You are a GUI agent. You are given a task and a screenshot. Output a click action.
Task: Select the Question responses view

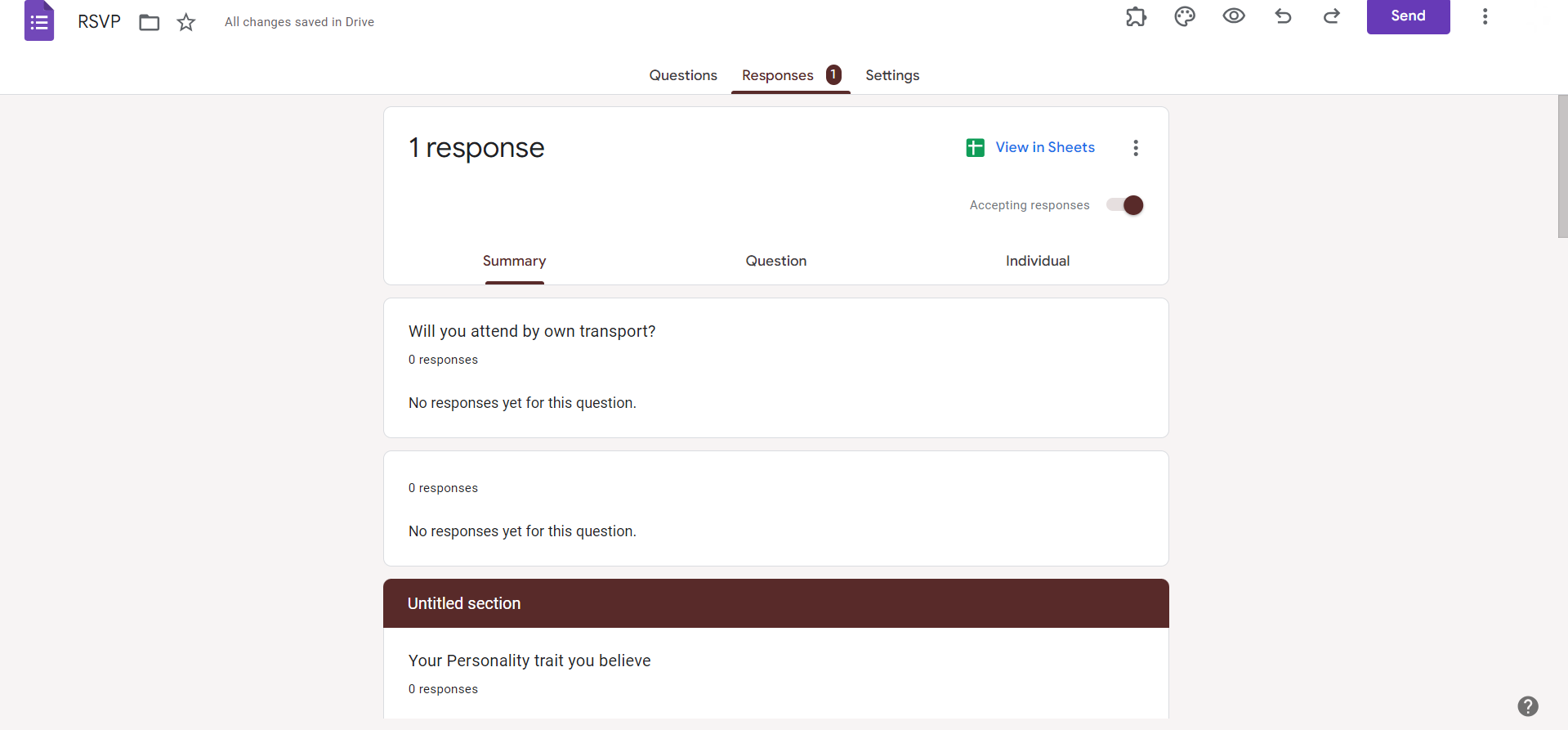coord(776,261)
